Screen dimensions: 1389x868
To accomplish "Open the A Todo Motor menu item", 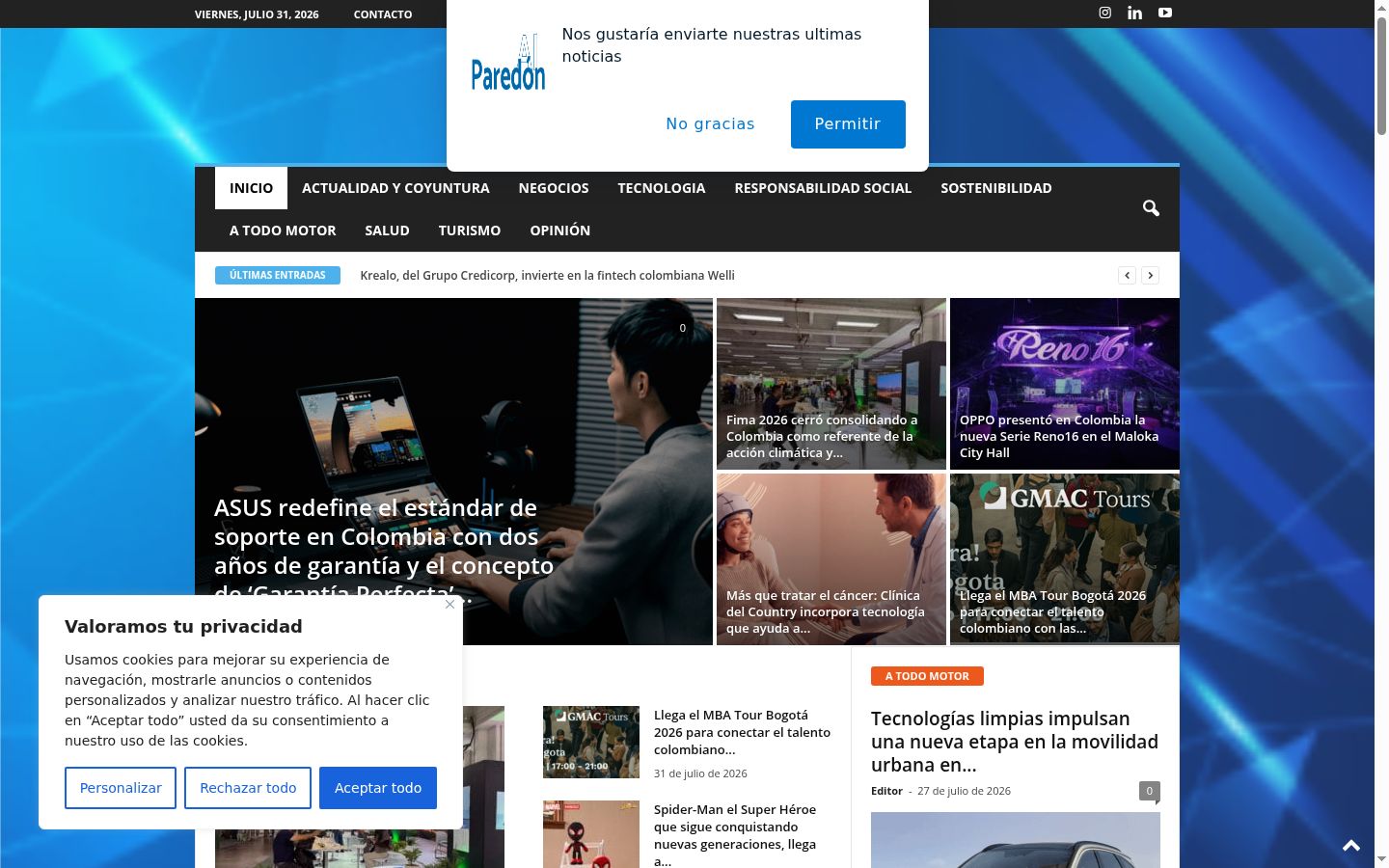I will [x=283, y=231].
